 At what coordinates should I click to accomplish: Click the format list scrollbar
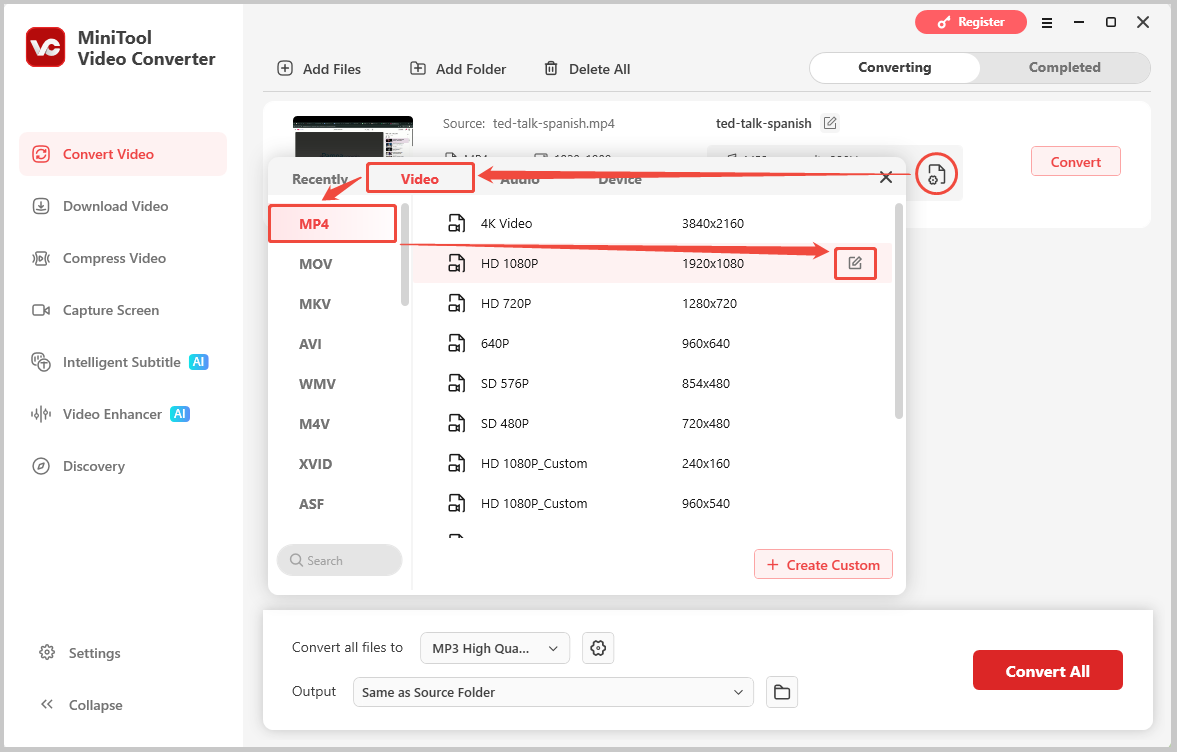pyautogui.click(x=405, y=254)
